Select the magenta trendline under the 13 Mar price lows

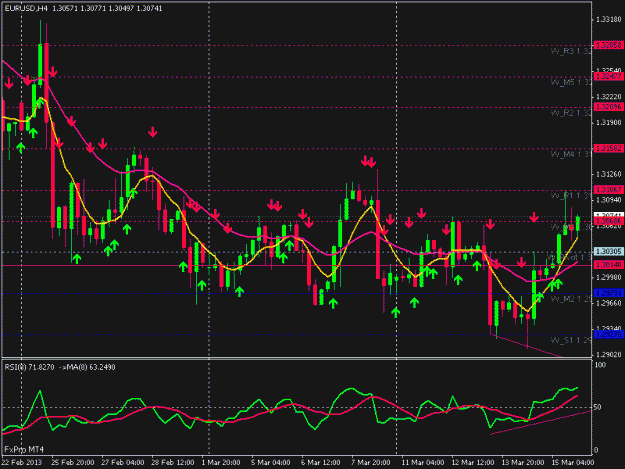click(529, 347)
